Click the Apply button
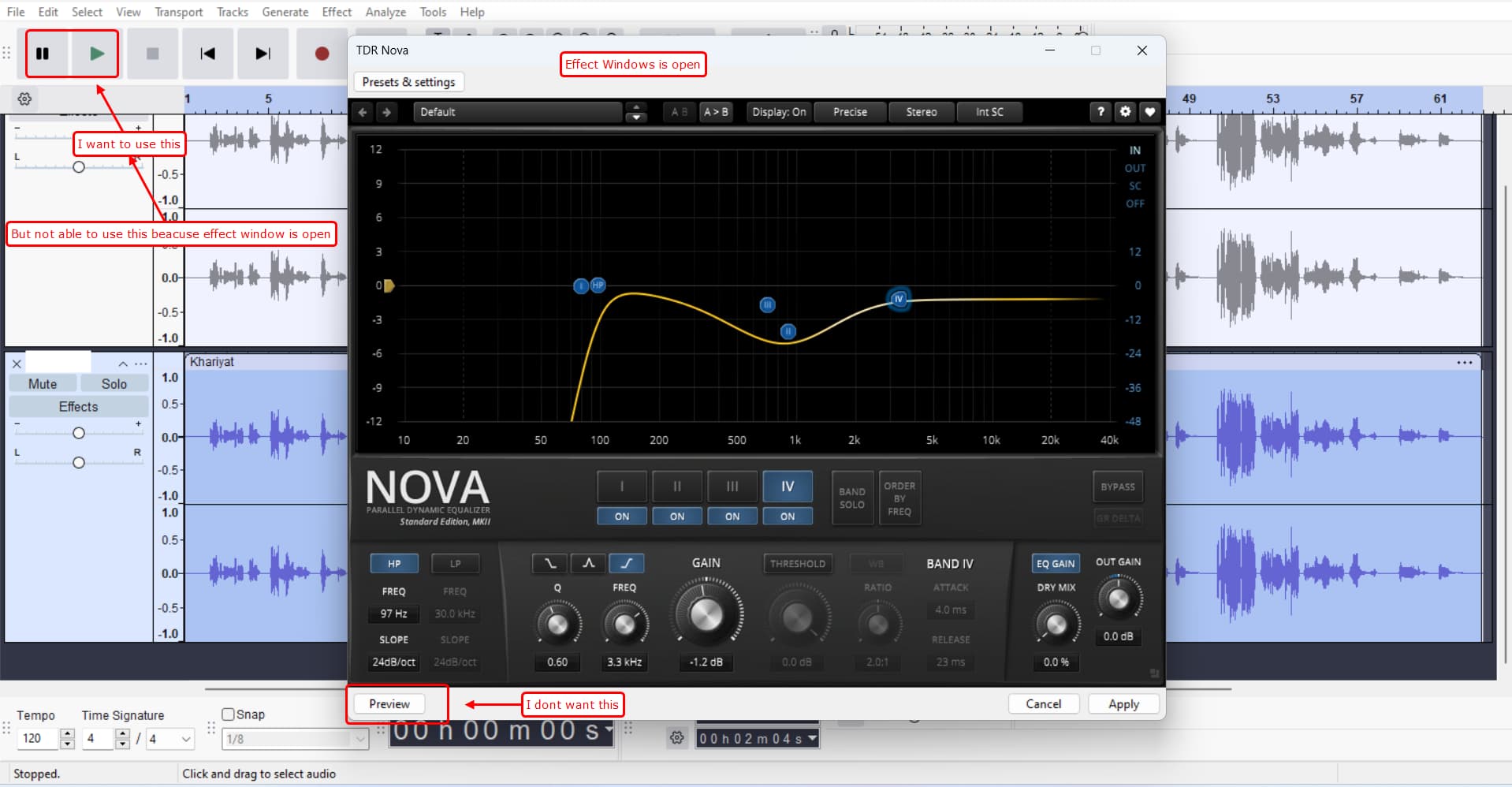Screen dimensions: 1512x787 [1123, 704]
